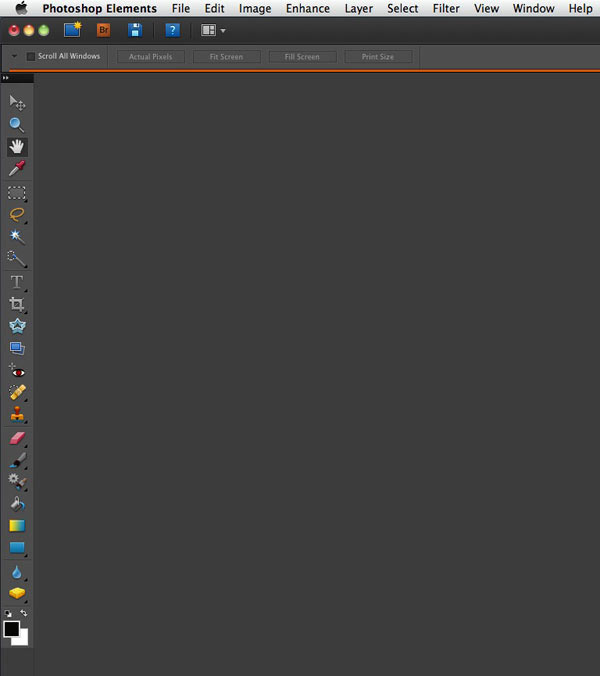Select the Zoom tool magnifier
600x676 pixels.
pyautogui.click(x=17, y=125)
